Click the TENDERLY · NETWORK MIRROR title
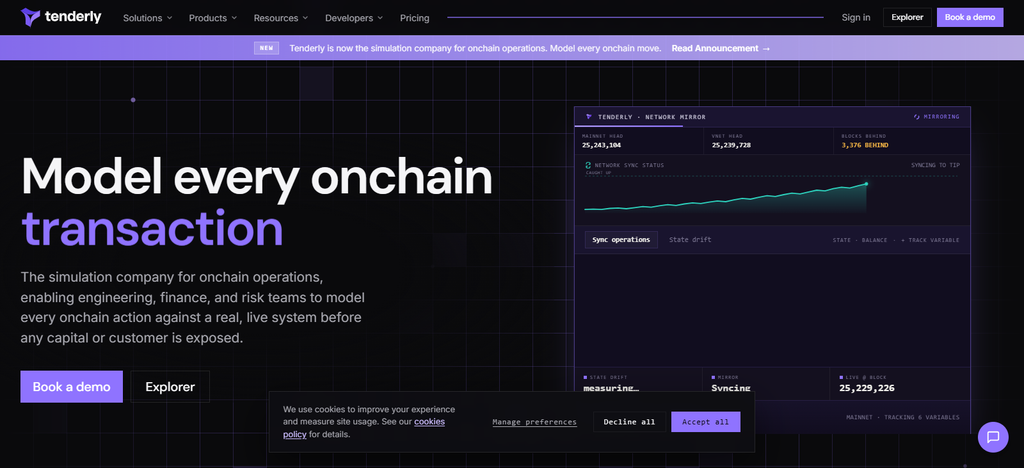Image resolution: width=1024 pixels, height=468 pixels. tap(652, 117)
